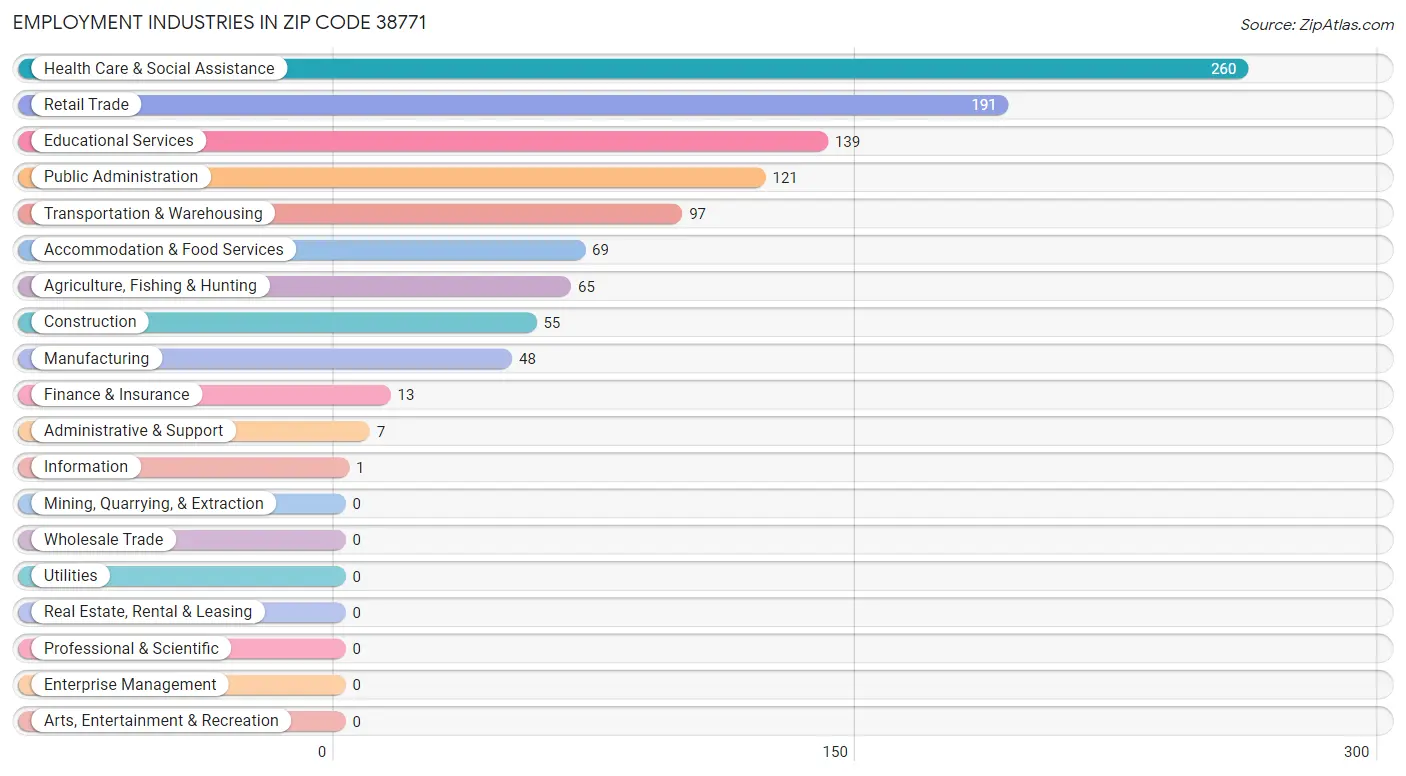Click the 97 value beside Transportation bar

(697, 214)
